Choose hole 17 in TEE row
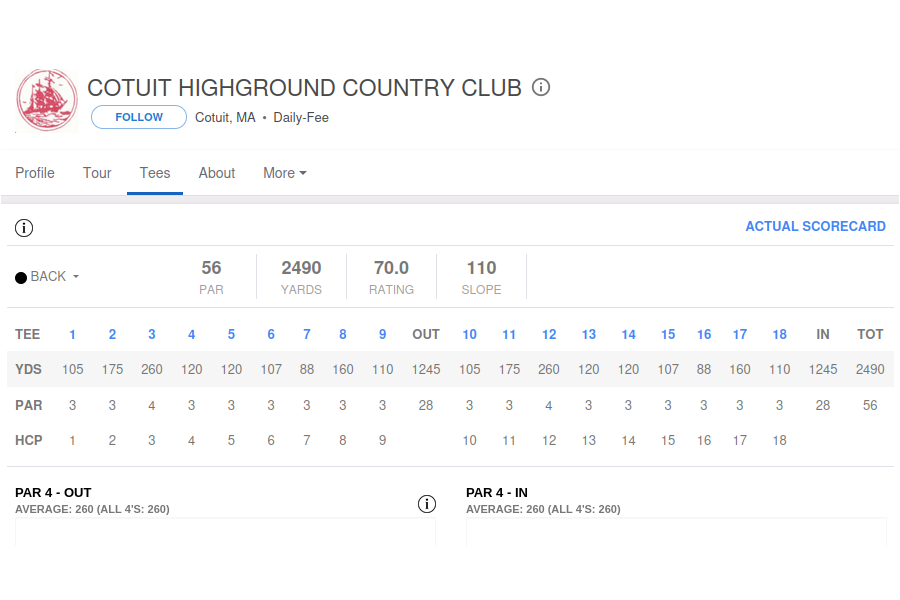This screenshot has height=600, width=900. coord(740,335)
